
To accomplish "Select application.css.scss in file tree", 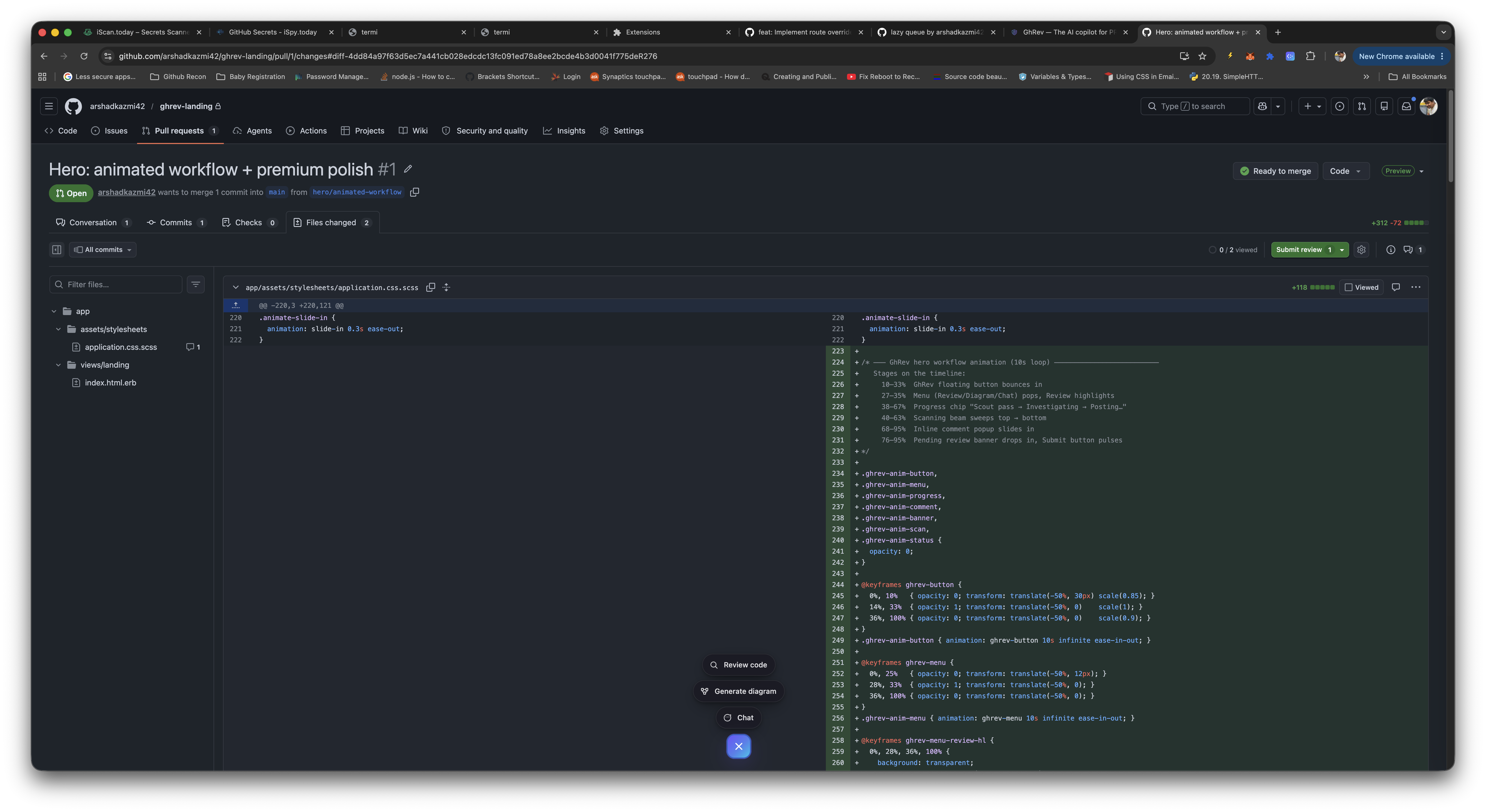I will [121, 347].
